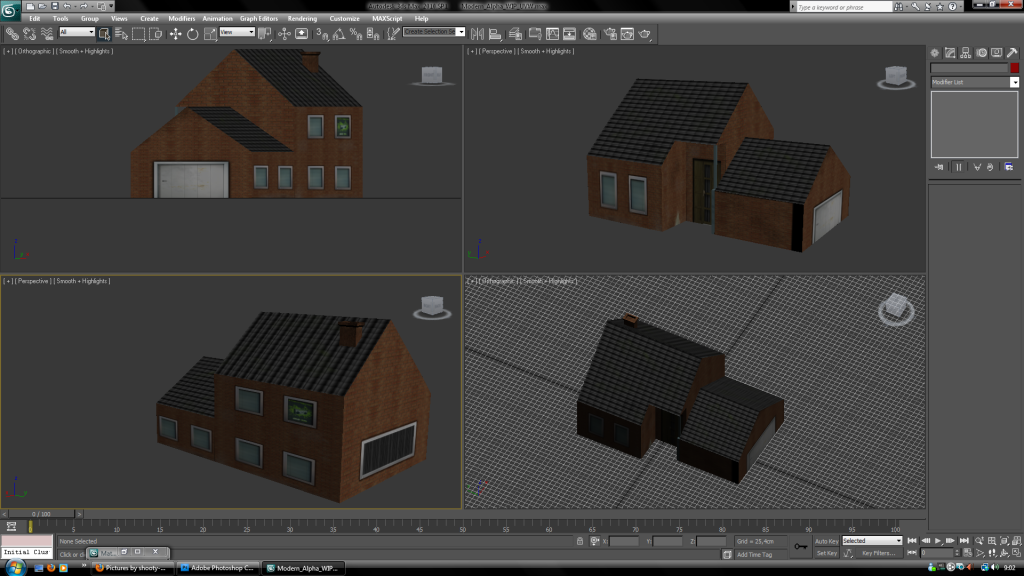The width and height of the screenshot is (1024, 576).
Task: Click the Key Filters button
Action: [x=877, y=553]
